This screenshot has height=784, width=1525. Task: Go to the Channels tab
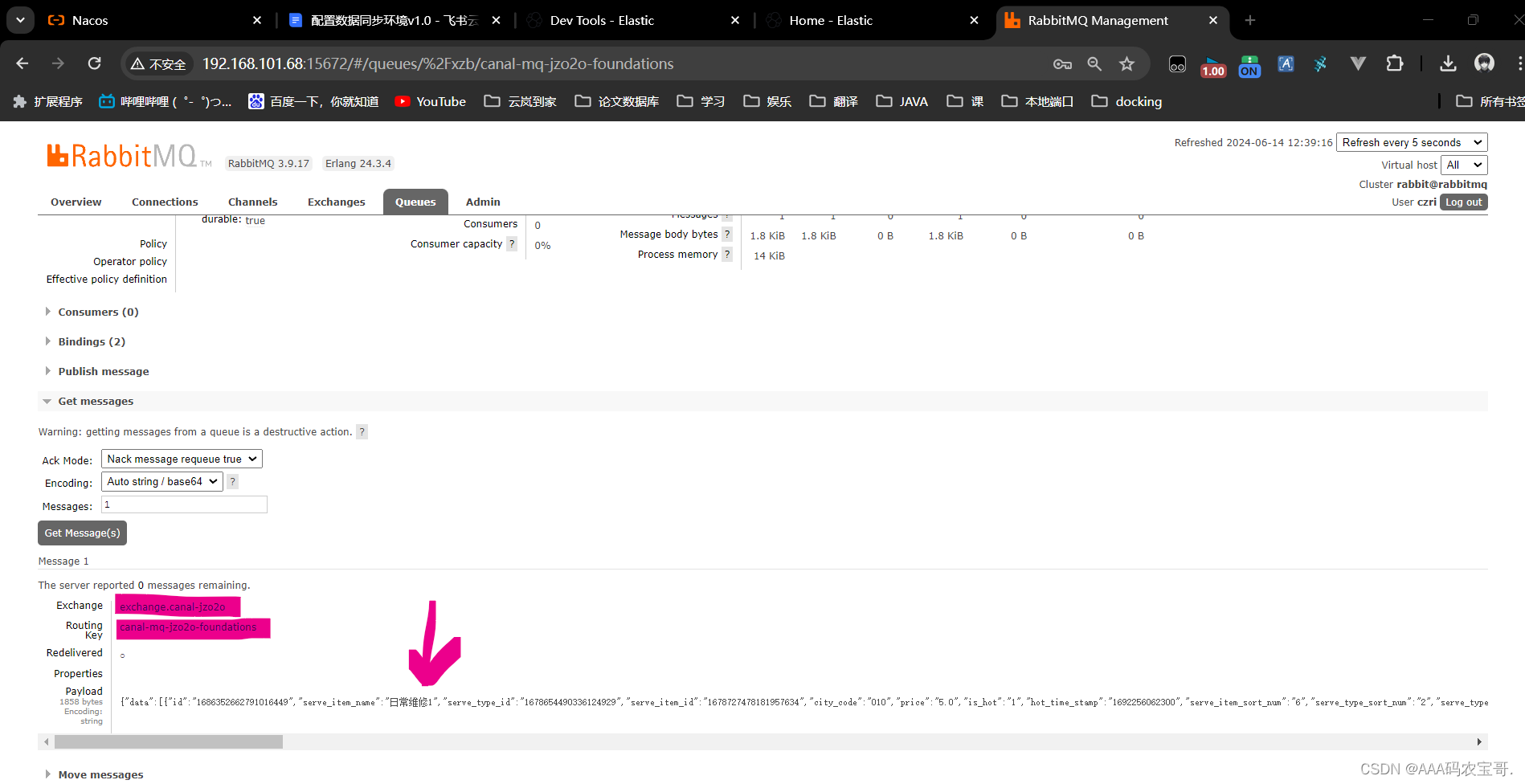(x=252, y=202)
